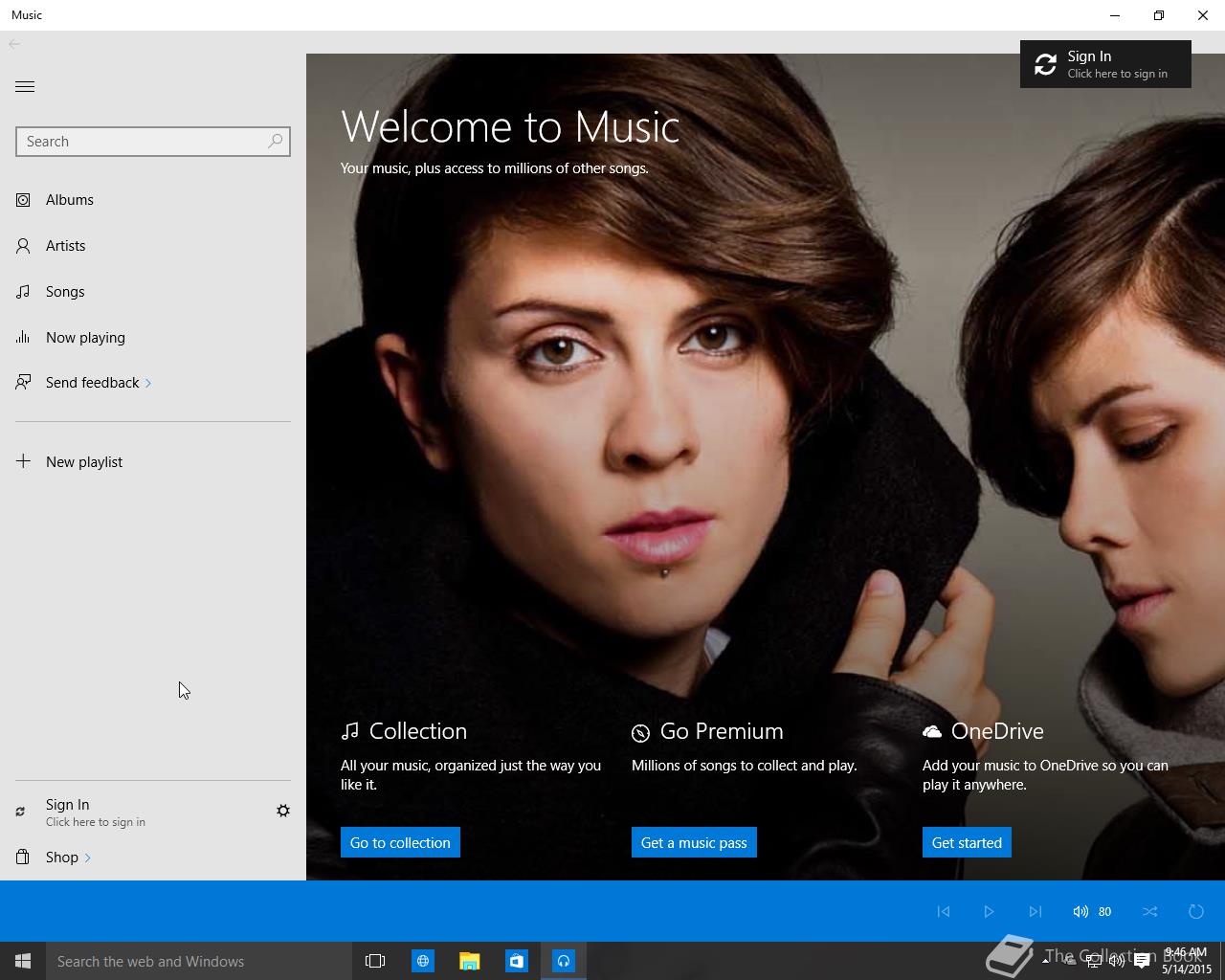Expand the Shop chevron
This screenshot has width=1225, height=980.
tap(87, 857)
